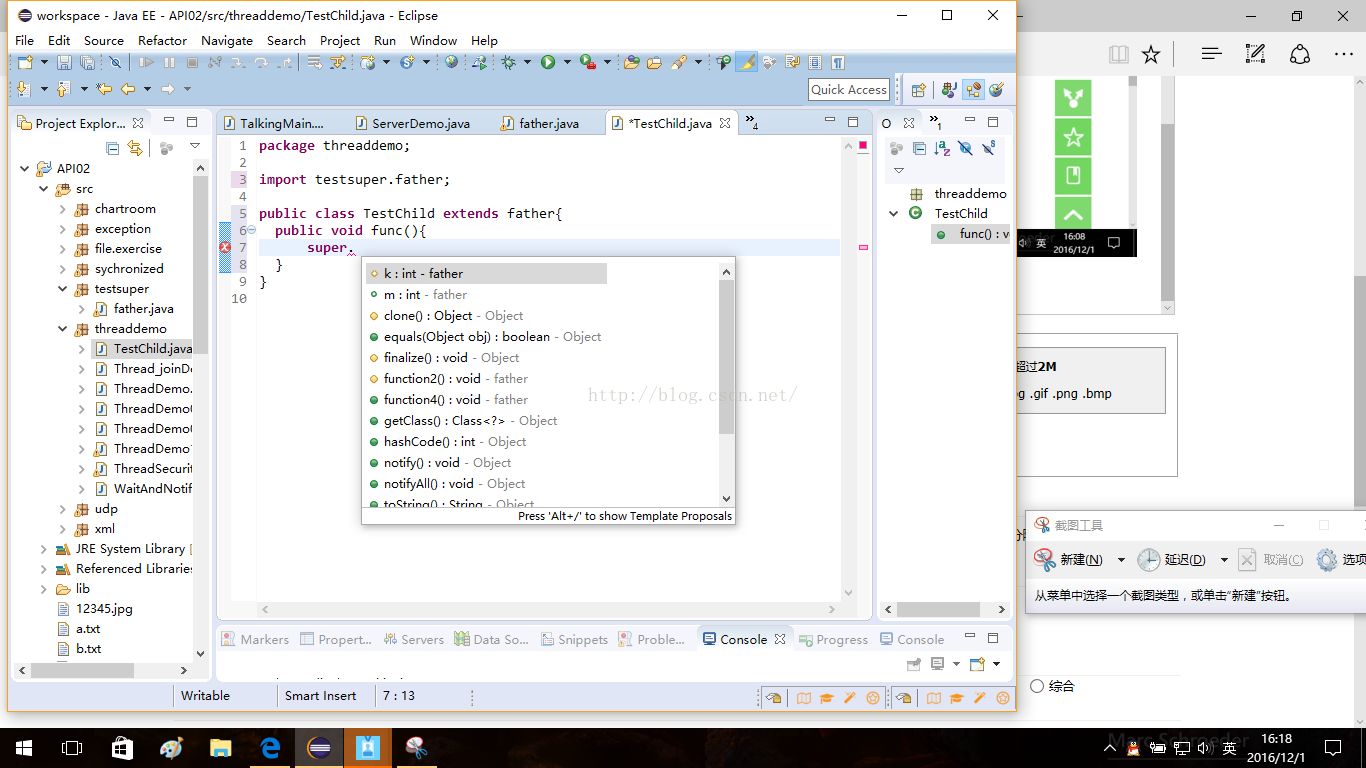Click the Debug bug icon
Viewport: 1366px width, 768px height.
[x=508, y=62]
